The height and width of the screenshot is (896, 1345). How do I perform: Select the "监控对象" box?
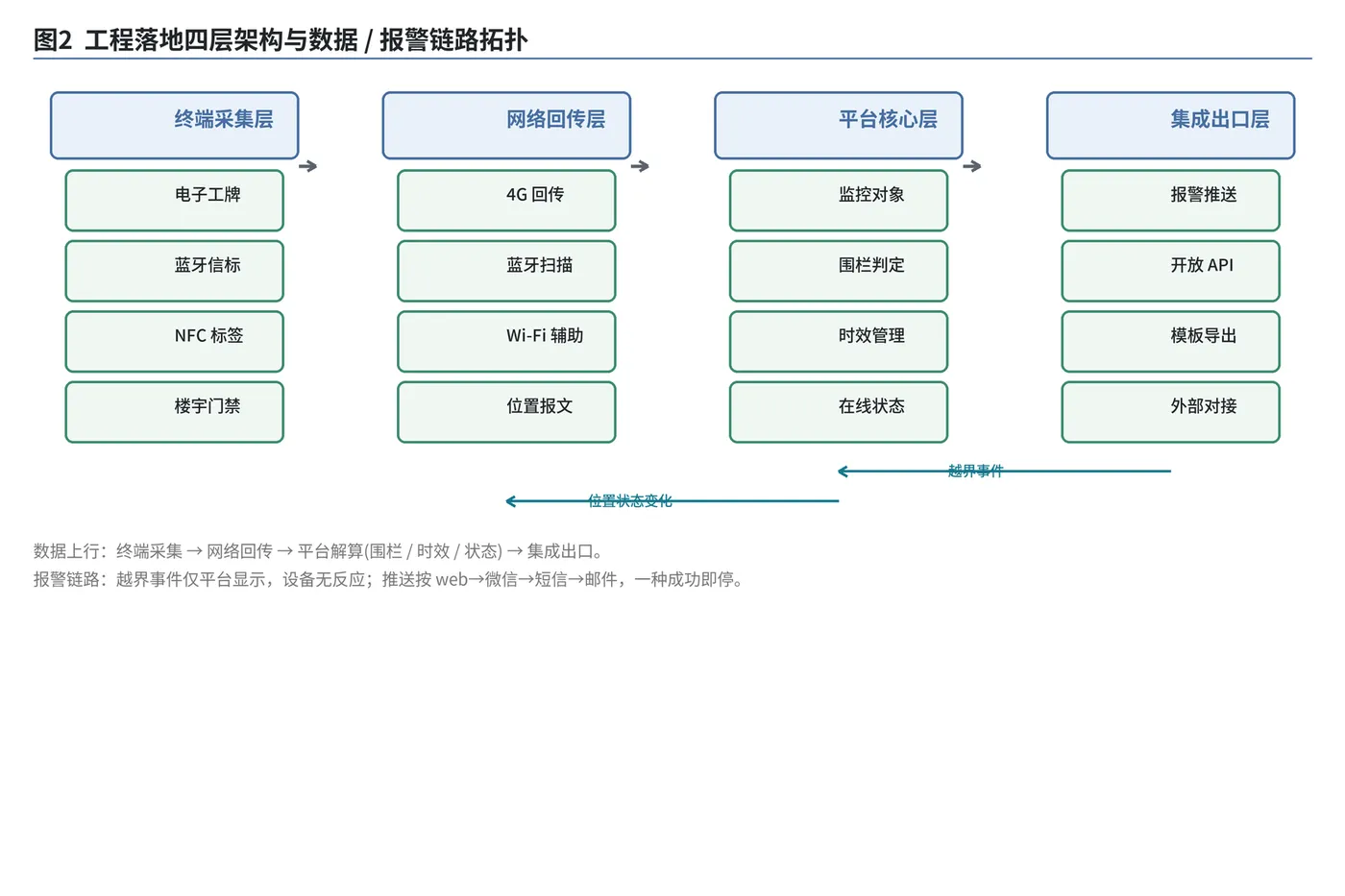click(839, 201)
